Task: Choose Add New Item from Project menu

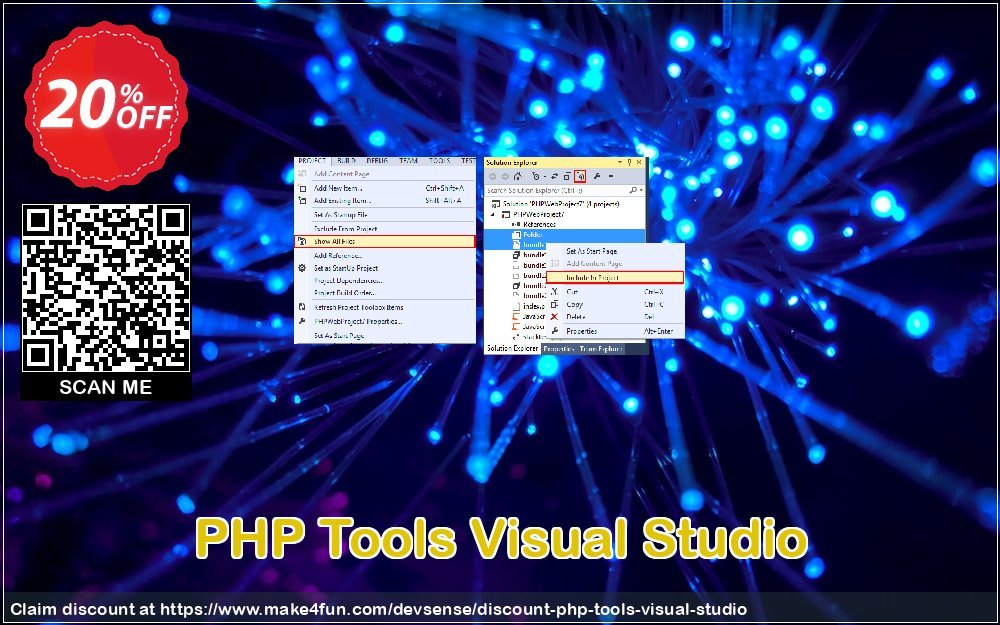Action: (x=385, y=188)
